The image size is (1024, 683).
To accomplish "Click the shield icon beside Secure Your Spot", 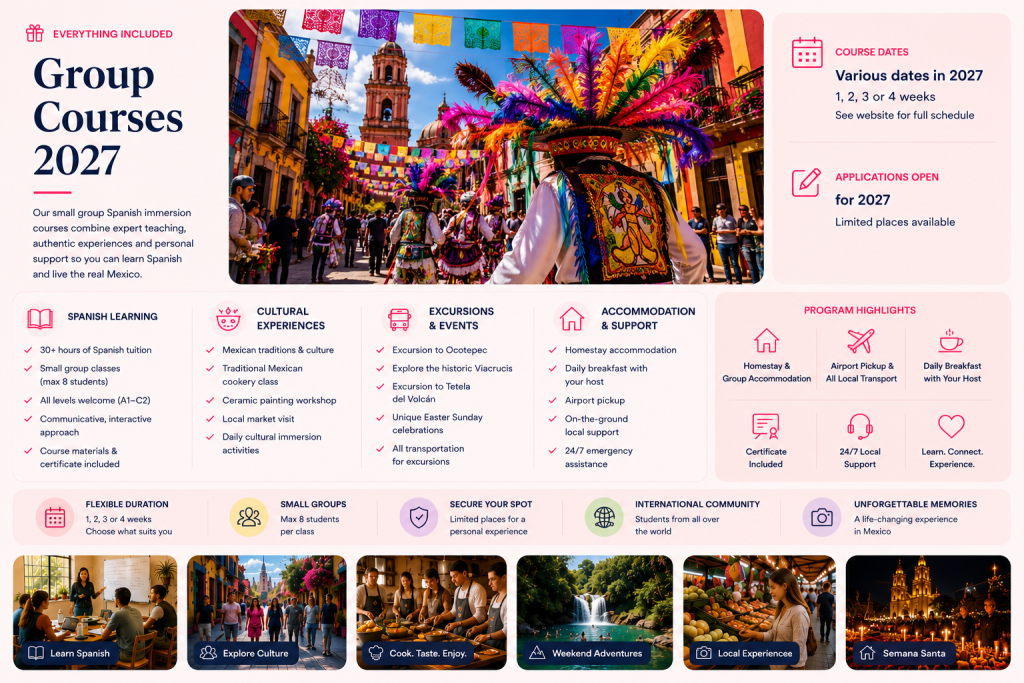I will coord(419,517).
